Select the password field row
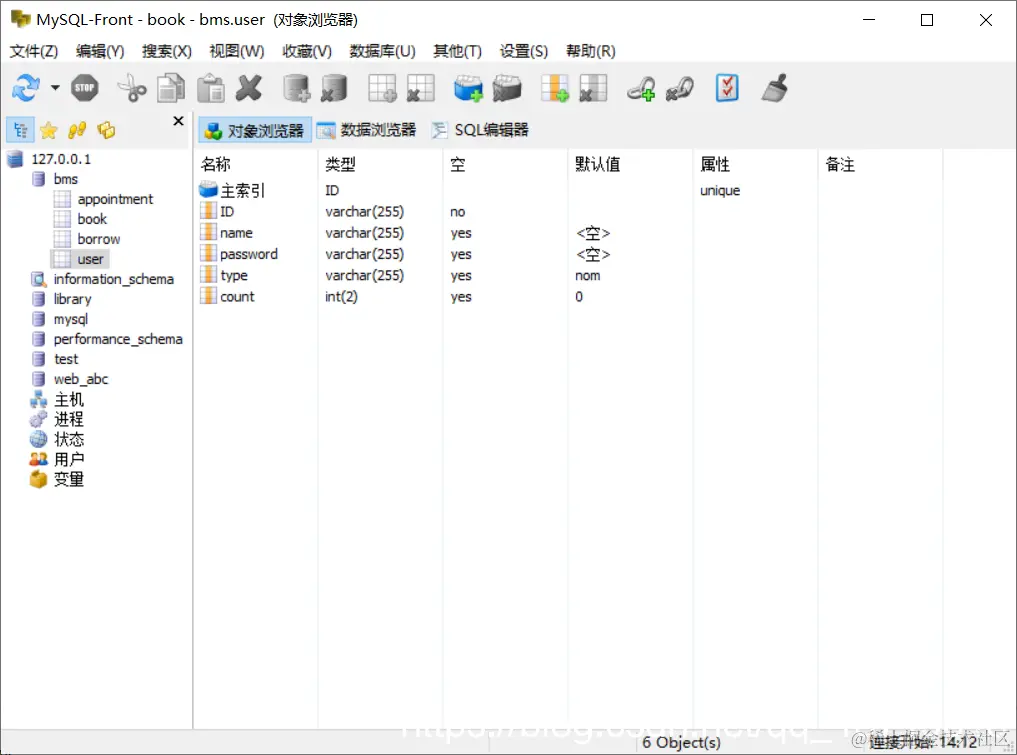The width and height of the screenshot is (1017, 755). [x=248, y=254]
